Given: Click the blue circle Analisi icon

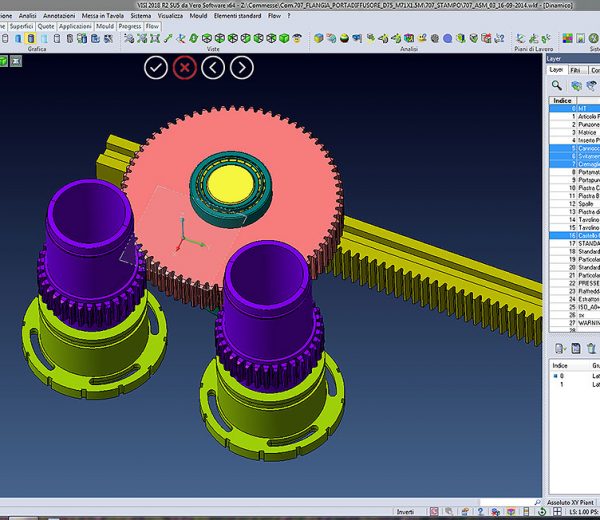Looking at the screenshot, I should tap(448, 38).
